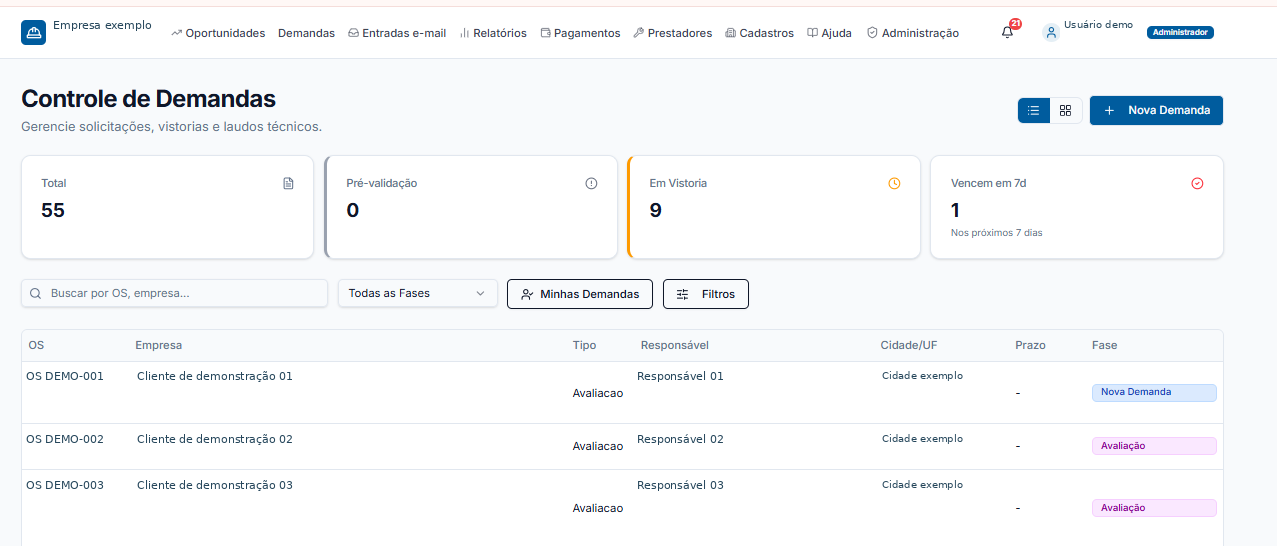
Task: Click the Cidade/UF column header
Action: point(909,345)
